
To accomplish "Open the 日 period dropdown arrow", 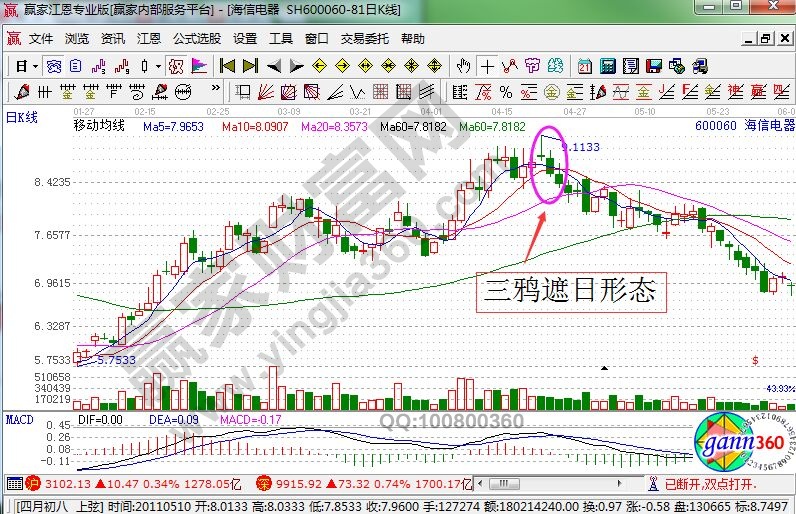I will (35, 66).
